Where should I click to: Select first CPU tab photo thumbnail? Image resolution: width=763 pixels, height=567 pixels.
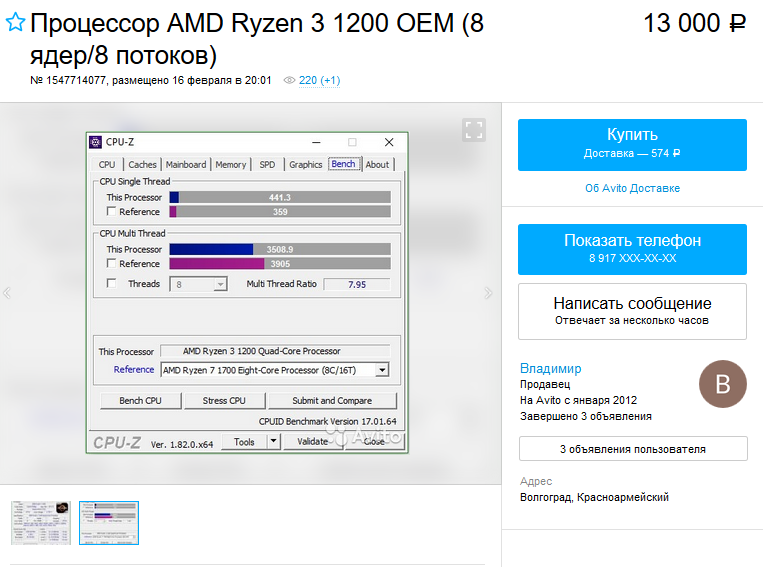[x=41, y=523]
